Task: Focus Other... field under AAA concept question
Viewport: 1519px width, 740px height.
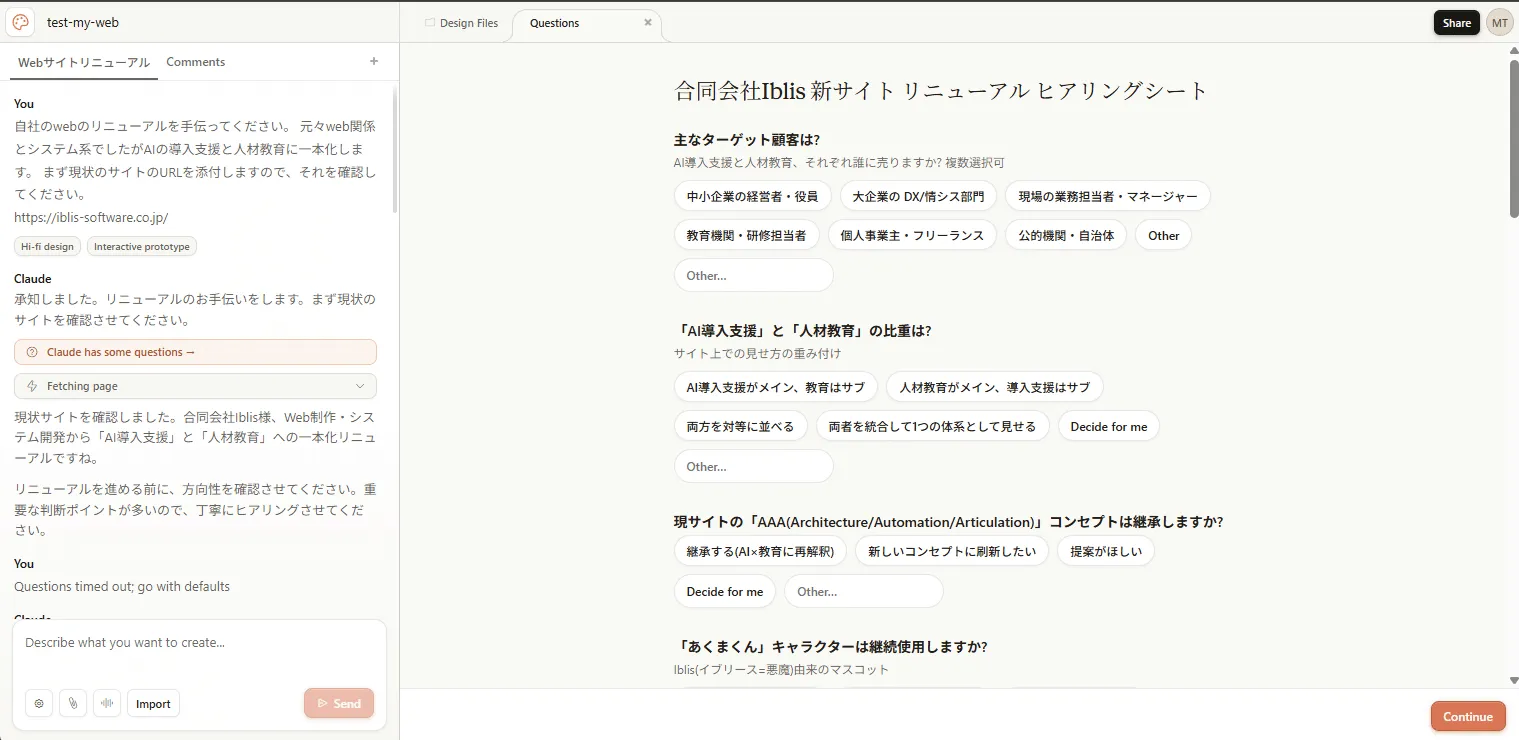Action: (863, 591)
